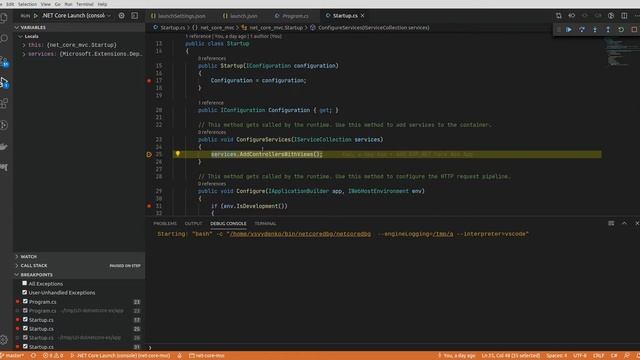Click the lightbulb on line 25

178,154
